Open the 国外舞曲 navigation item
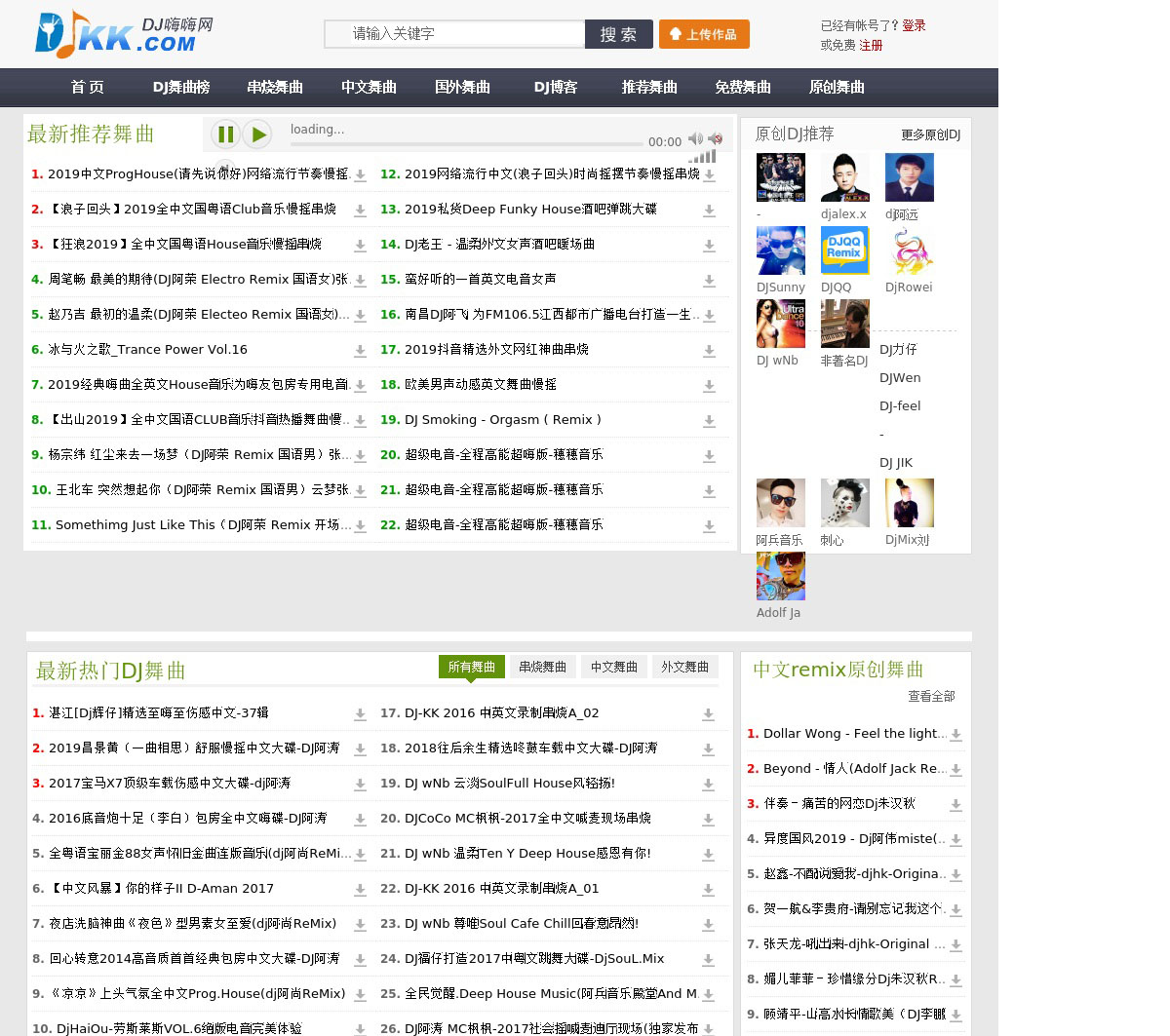Image resolution: width=1170 pixels, height=1036 pixels. tap(462, 87)
